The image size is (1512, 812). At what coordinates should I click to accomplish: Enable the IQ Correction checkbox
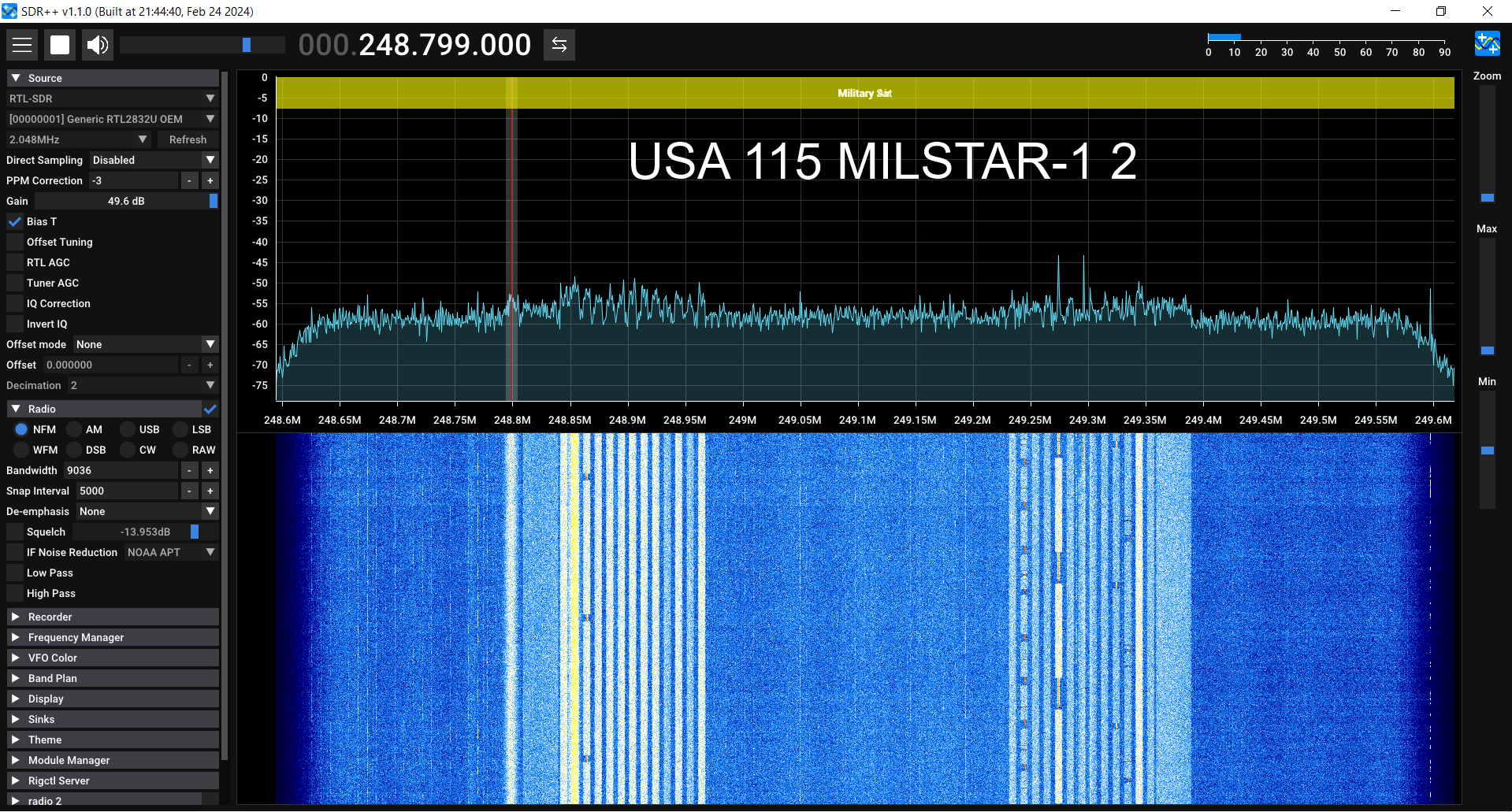pyautogui.click(x=15, y=303)
